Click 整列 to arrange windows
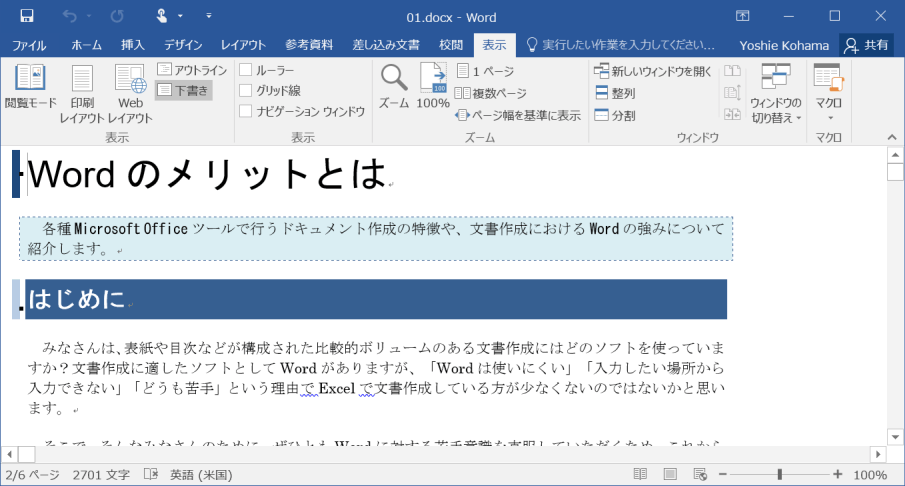Screen dimensions: 905x486 pos(615,93)
